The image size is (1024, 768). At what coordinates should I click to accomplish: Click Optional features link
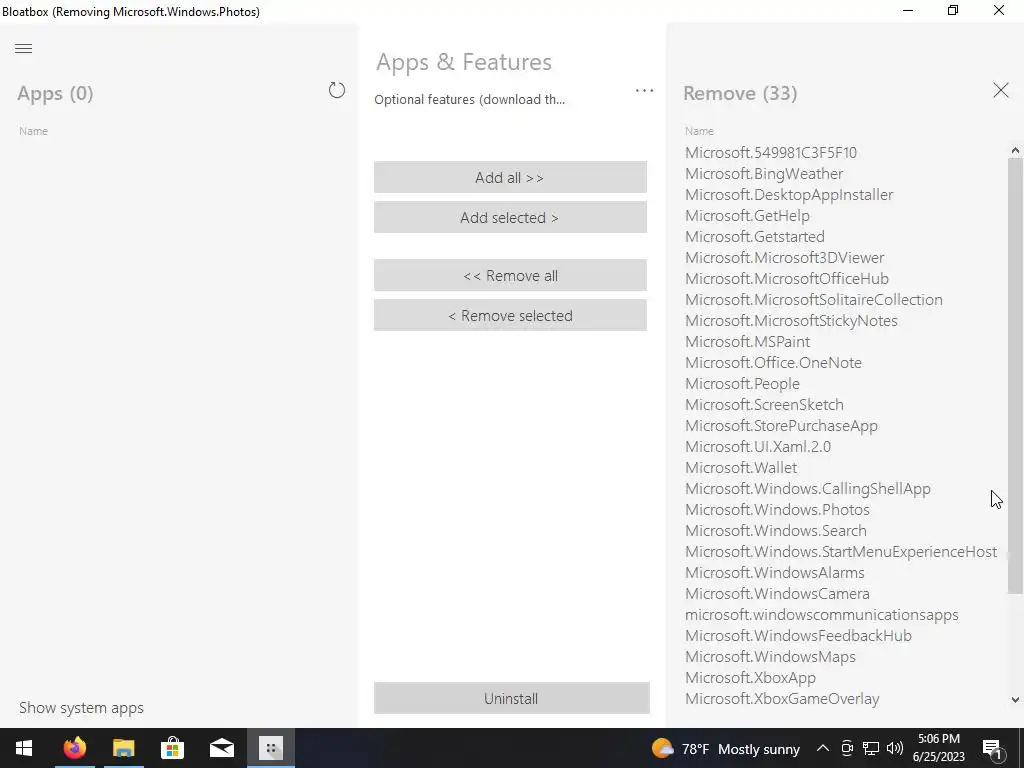[470, 99]
